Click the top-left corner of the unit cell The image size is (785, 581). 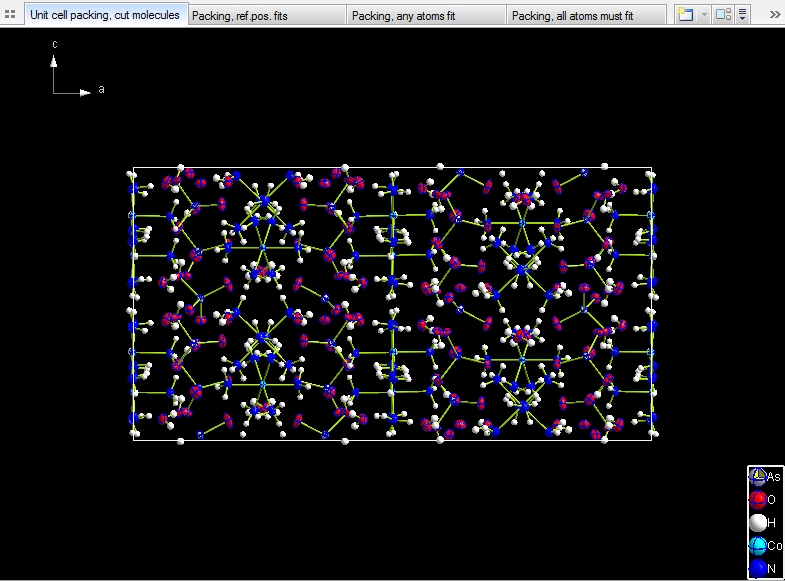pyautogui.click(x=134, y=168)
